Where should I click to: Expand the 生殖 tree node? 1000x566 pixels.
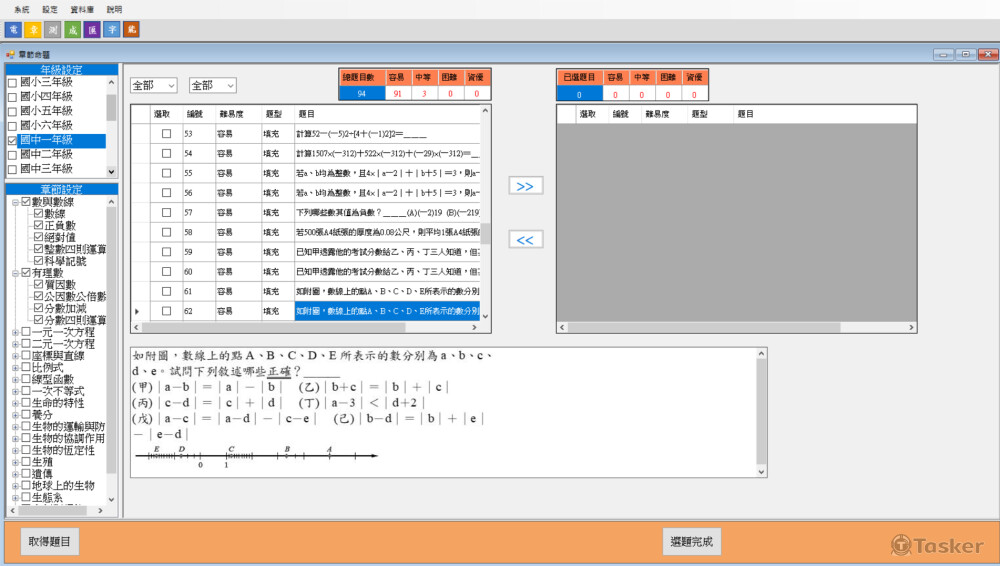click(15, 461)
